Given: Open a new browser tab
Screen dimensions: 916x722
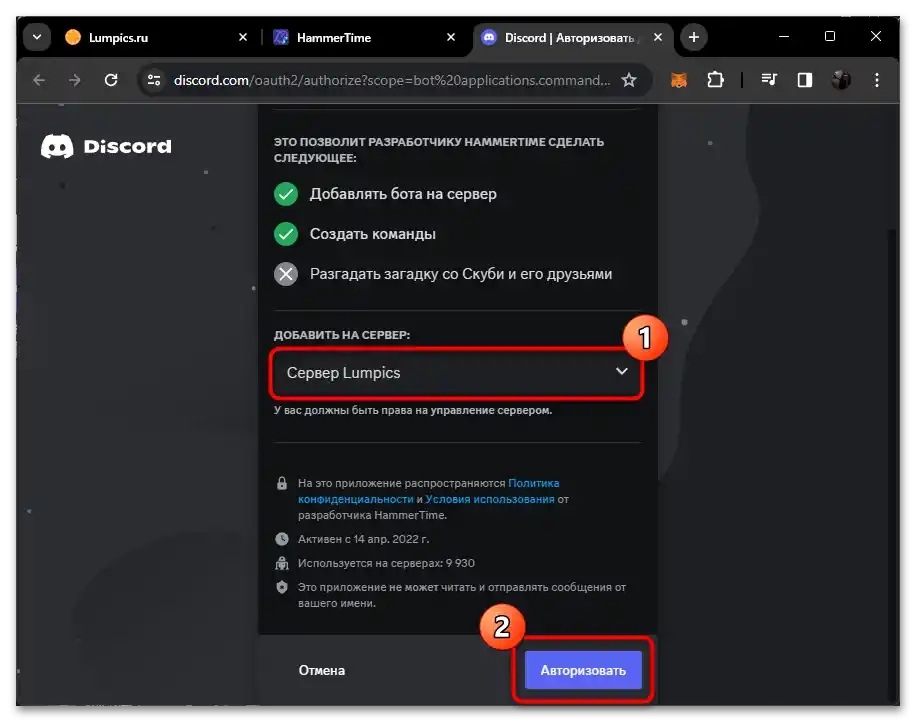Looking at the screenshot, I should tap(693, 37).
